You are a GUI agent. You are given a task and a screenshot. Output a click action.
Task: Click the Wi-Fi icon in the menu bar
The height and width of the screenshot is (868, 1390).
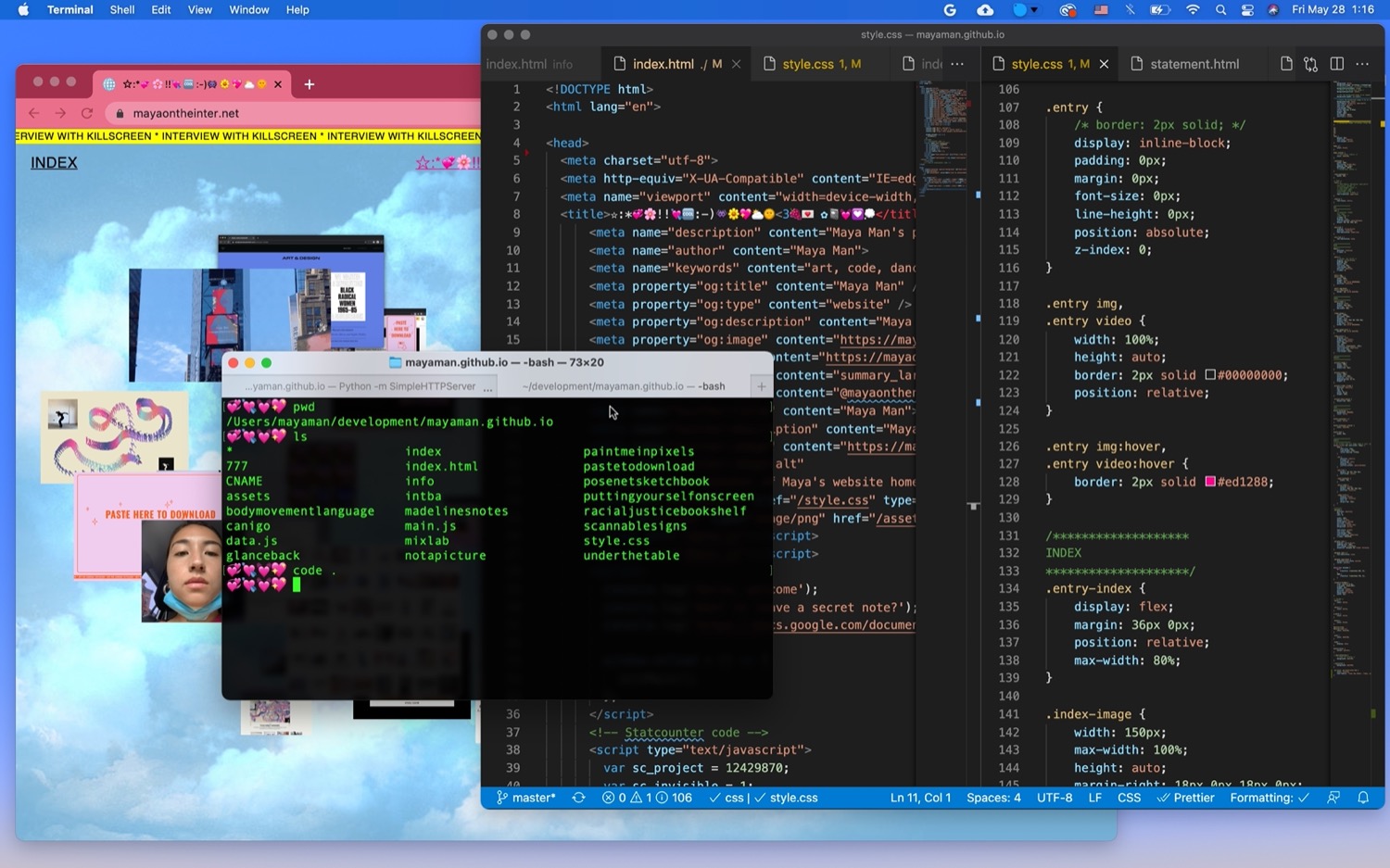coord(1193,10)
